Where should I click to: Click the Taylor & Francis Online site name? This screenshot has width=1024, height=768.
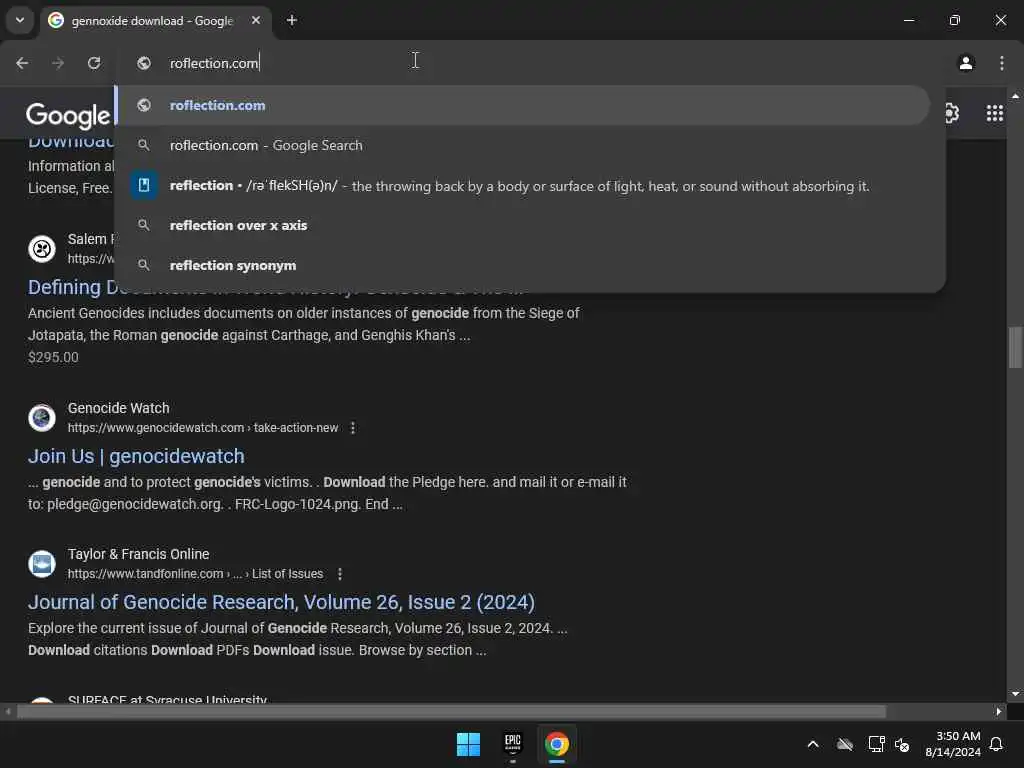[x=138, y=554]
